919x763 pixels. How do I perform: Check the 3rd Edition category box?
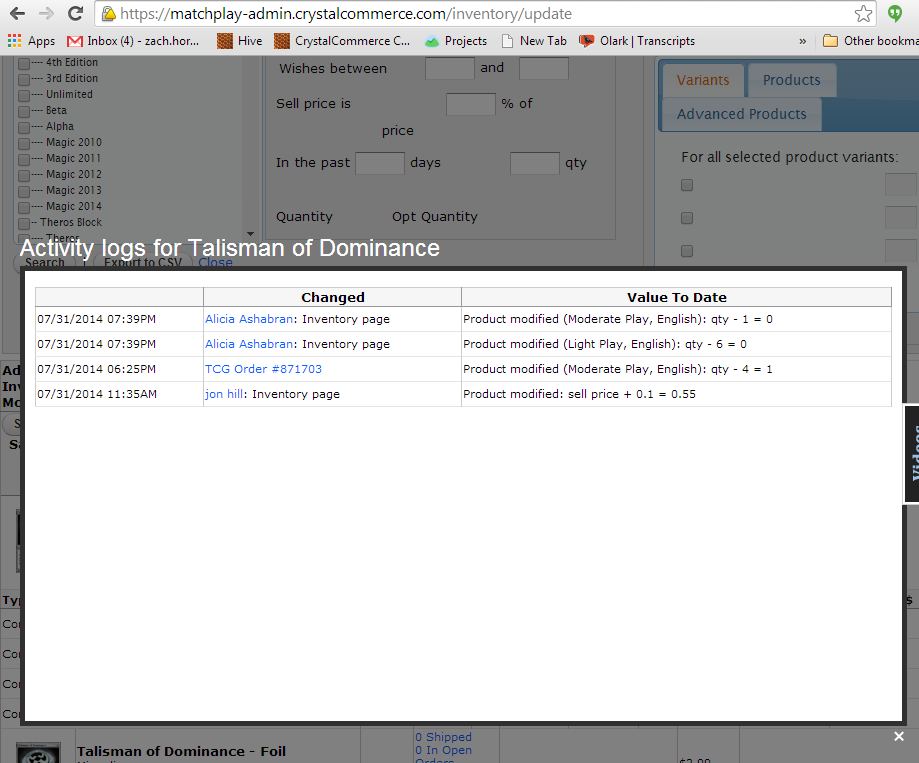[x=24, y=79]
